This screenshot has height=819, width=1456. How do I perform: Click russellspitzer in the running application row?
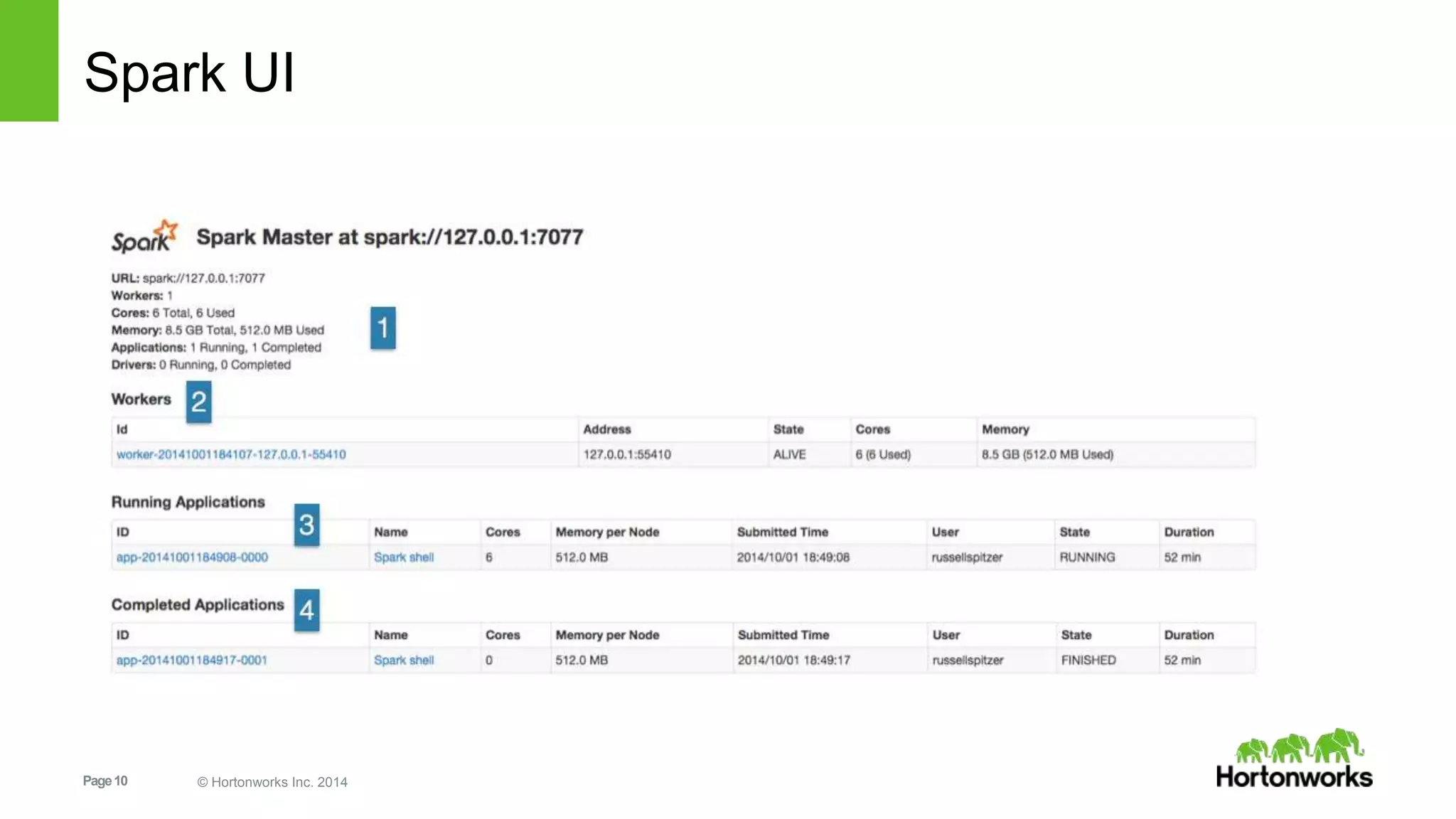968,557
